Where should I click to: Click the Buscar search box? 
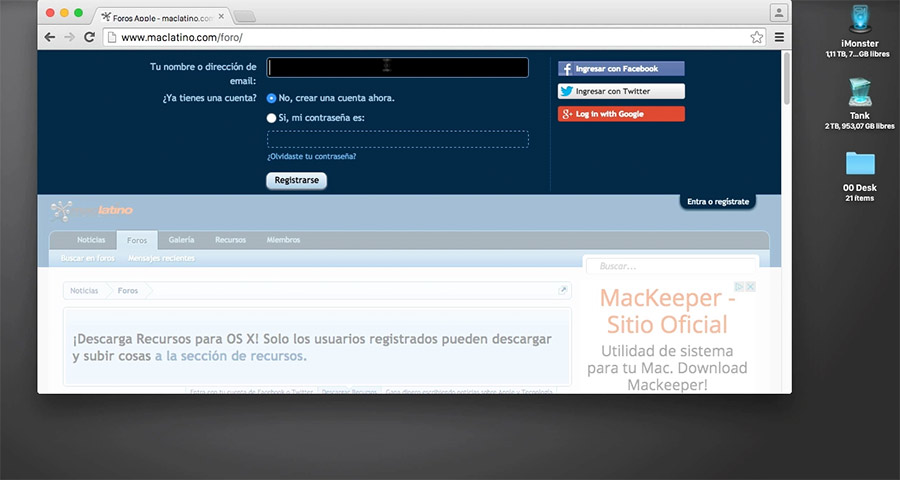pyautogui.click(x=671, y=266)
